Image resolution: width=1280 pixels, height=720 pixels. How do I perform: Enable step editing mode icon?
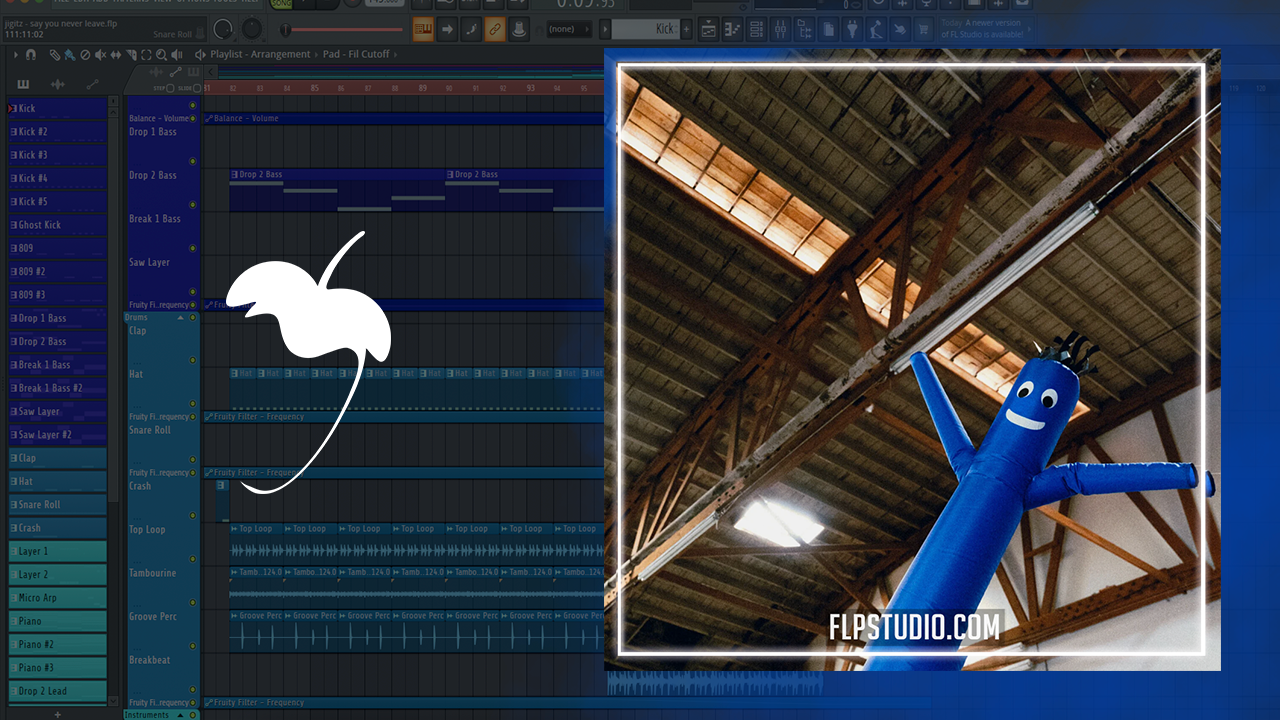(x=471, y=29)
